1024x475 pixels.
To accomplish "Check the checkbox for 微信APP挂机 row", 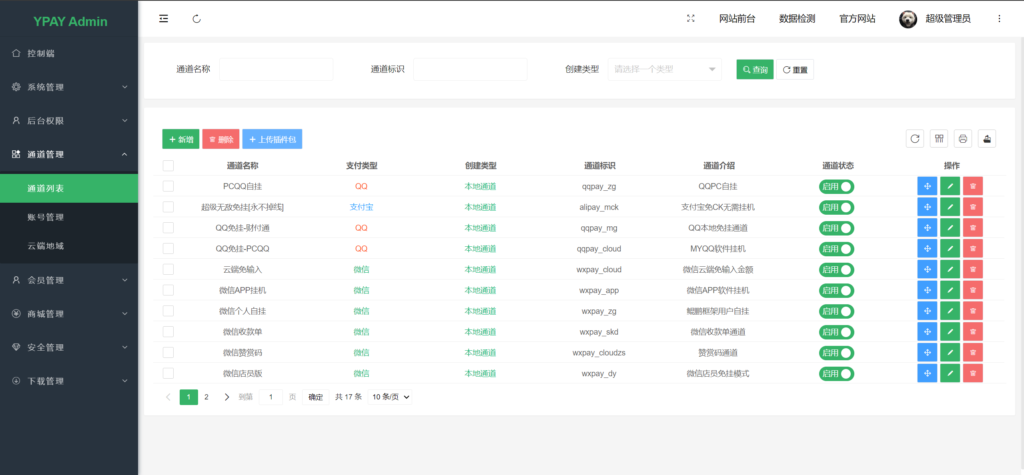I will point(168,290).
